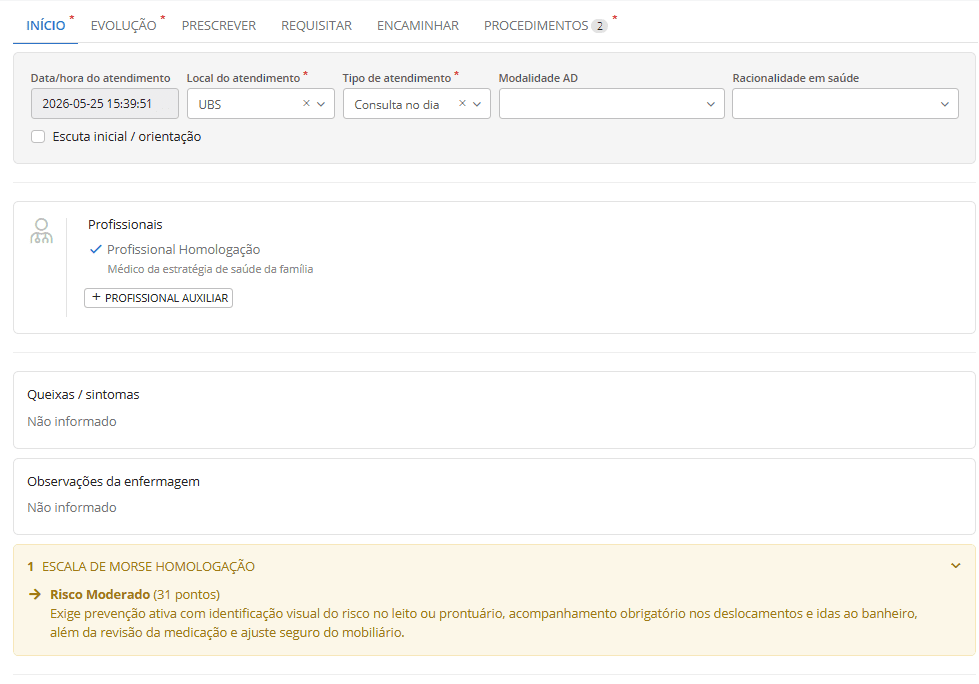This screenshot has width=979, height=684.
Task: Expand Tipo de atendimento dropdown arrow
Action: pyautogui.click(x=478, y=104)
